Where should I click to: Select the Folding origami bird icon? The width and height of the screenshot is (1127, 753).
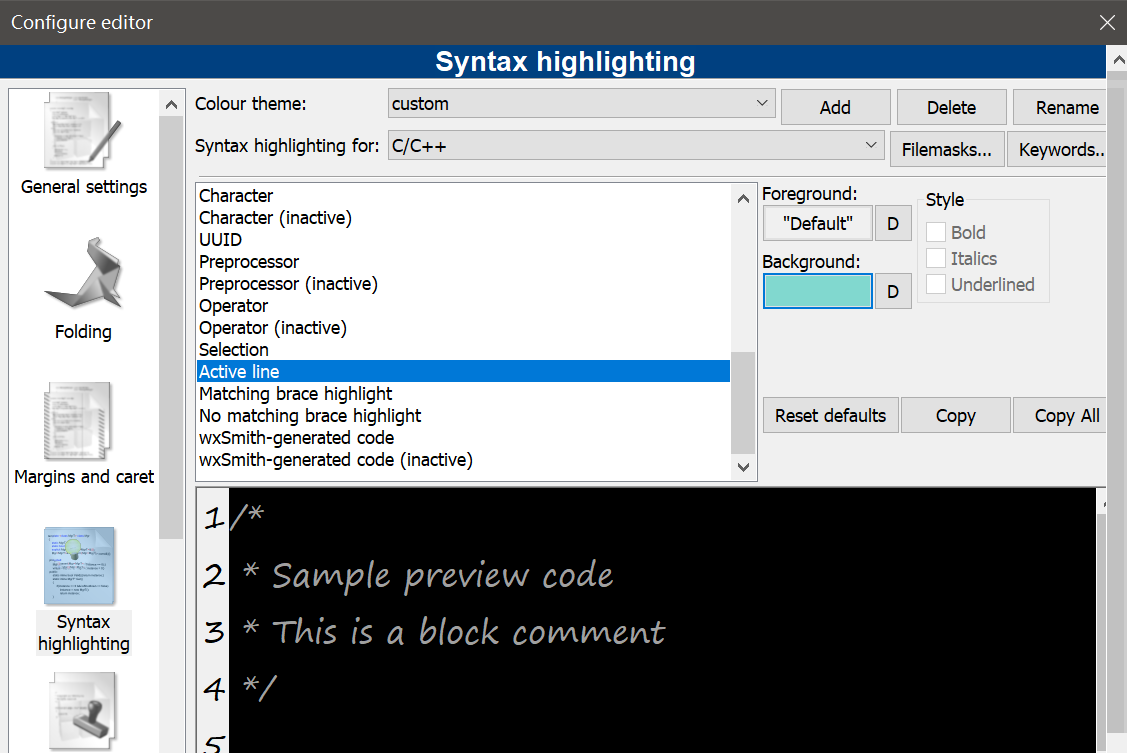83,274
